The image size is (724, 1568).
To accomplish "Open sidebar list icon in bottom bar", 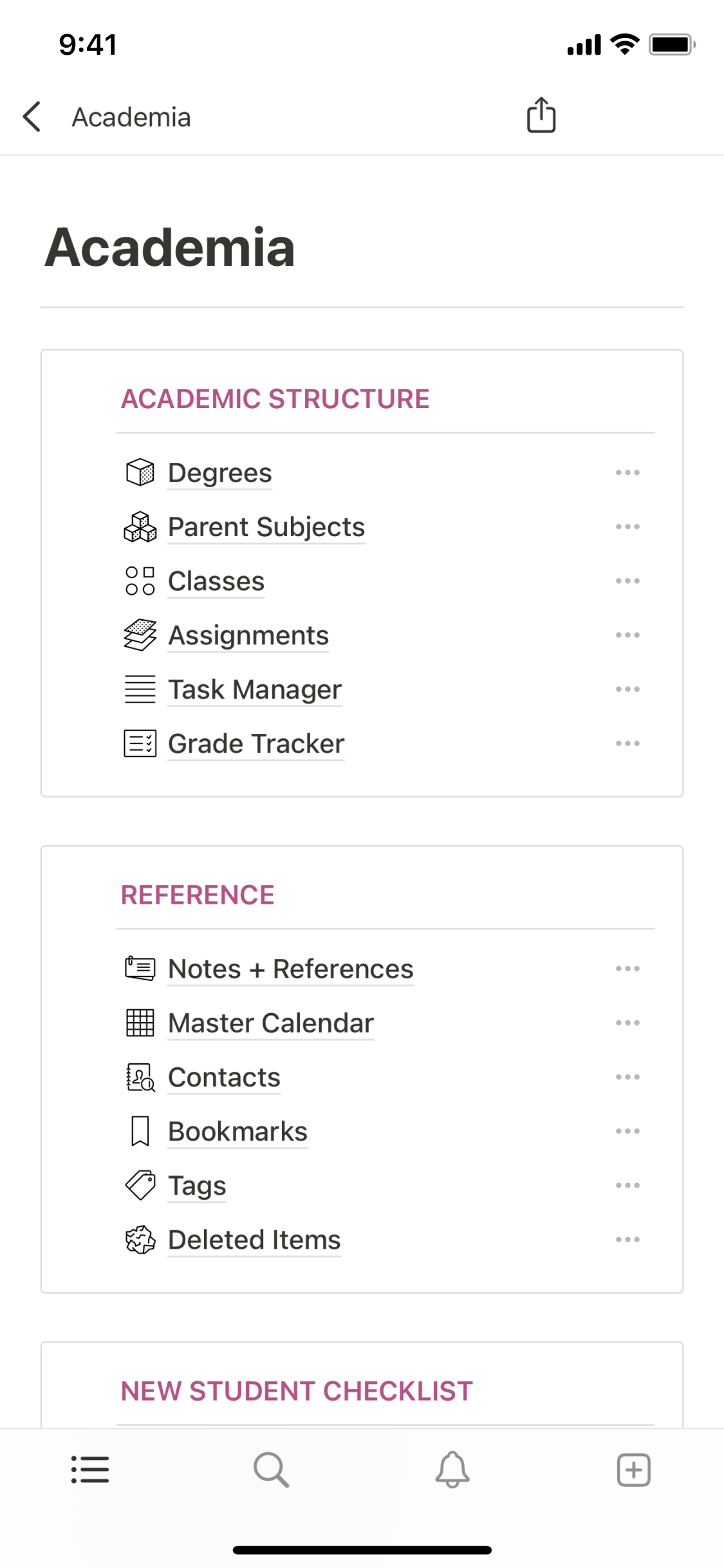I will (x=90, y=1470).
